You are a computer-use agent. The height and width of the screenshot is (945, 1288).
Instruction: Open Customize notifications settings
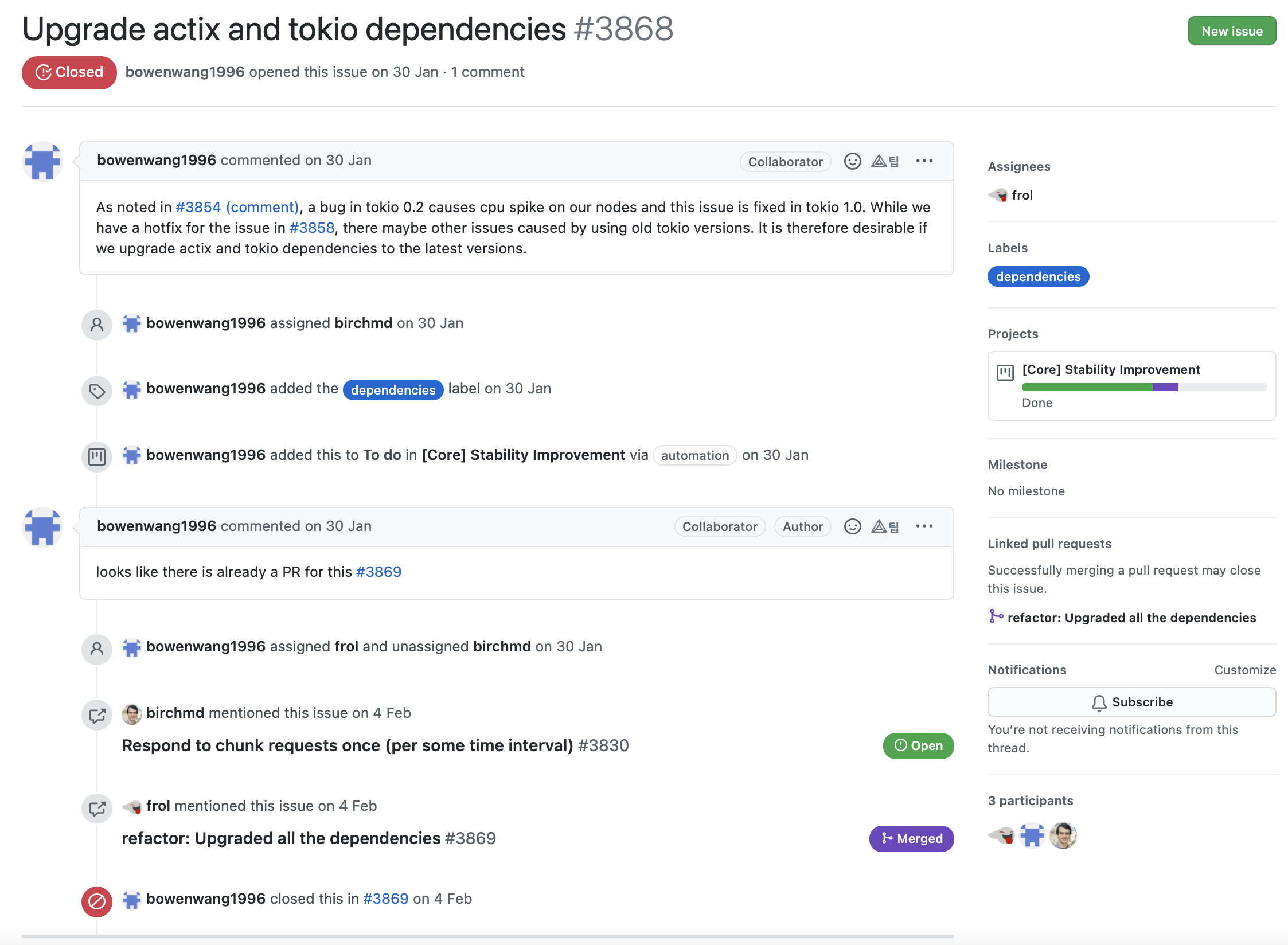tap(1244, 670)
